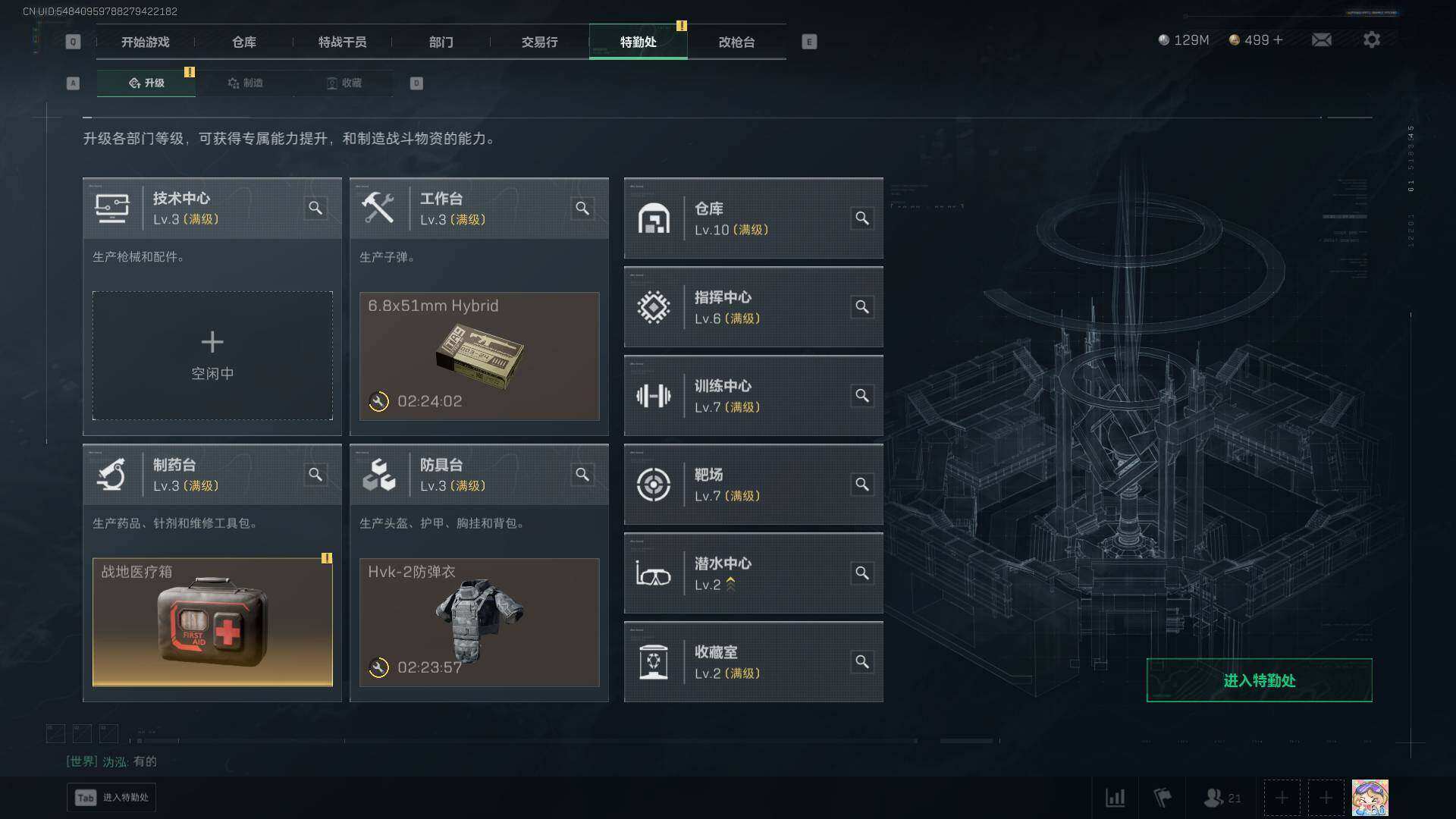This screenshot has width=1456, height=819.
Task: Open the 潜水中心 Lv.2 upgrade panel
Action: 753,573
